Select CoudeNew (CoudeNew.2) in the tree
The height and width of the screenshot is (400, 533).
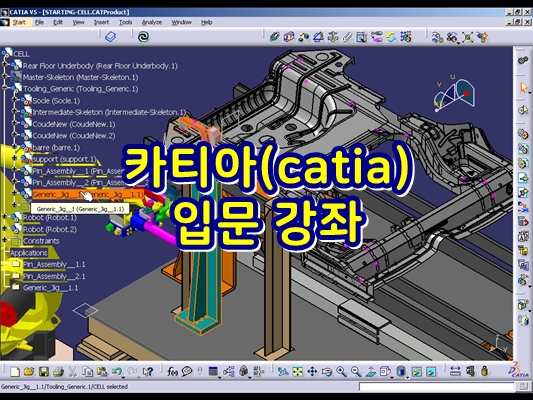pos(74,136)
